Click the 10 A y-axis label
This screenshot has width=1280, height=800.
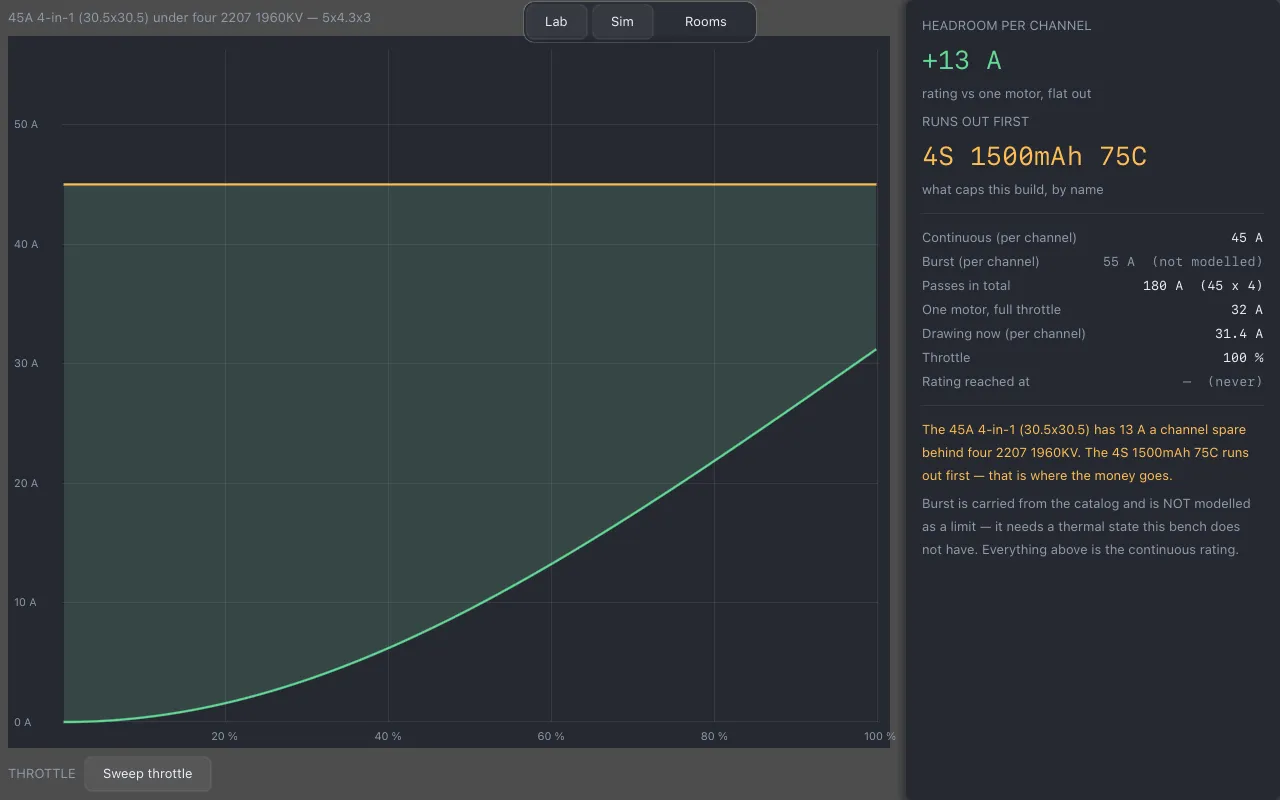point(26,602)
